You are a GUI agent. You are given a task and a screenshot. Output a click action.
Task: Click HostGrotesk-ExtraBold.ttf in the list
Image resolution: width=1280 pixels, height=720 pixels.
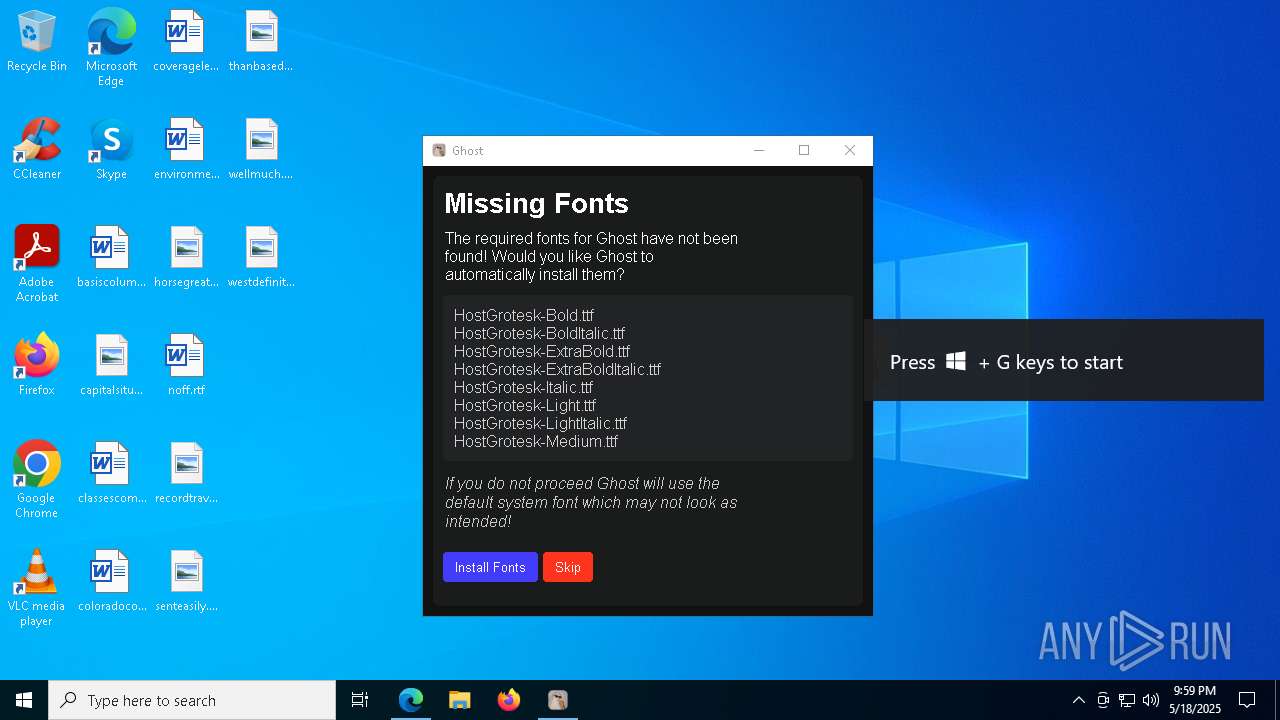(542, 352)
